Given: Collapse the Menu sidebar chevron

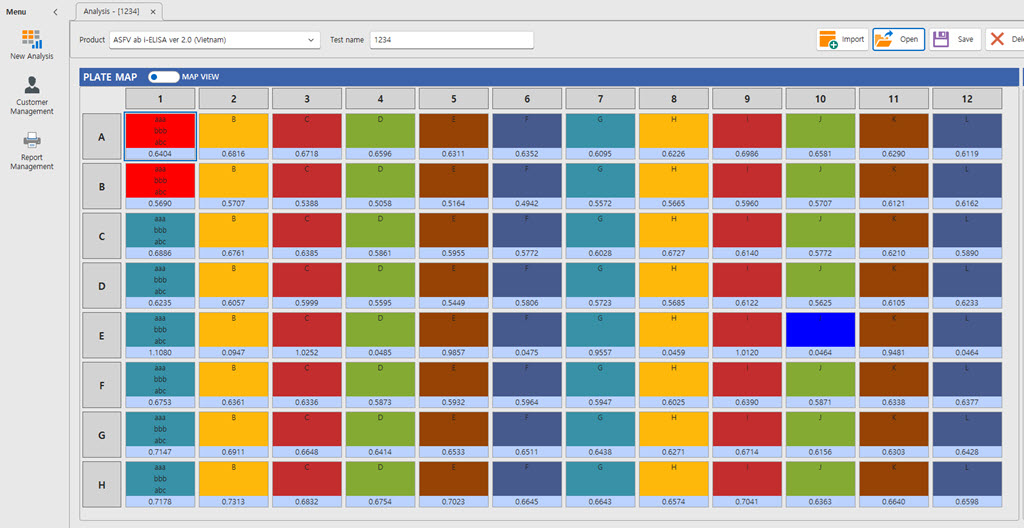Looking at the screenshot, I should (55, 11).
